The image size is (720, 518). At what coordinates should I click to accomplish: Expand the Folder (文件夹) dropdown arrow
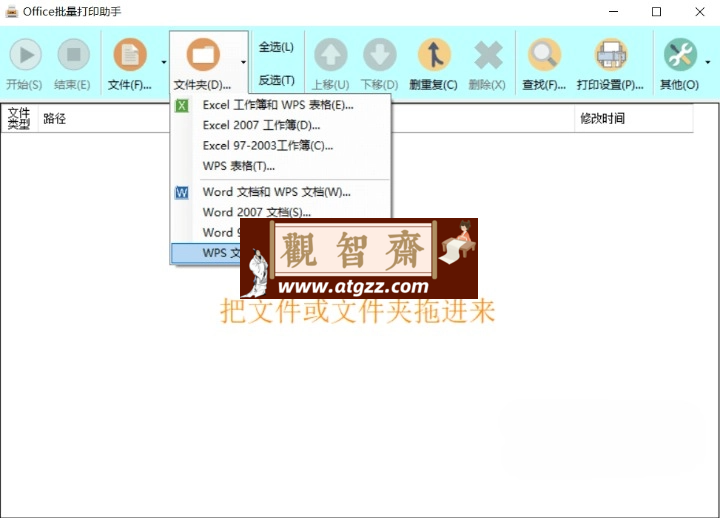pos(243,62)
